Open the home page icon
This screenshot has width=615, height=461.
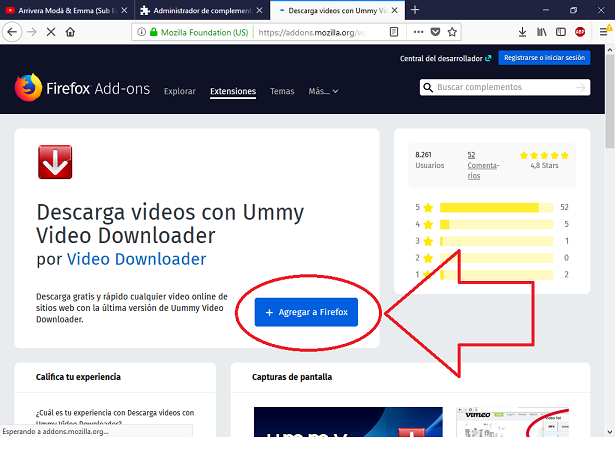point(70,32)
